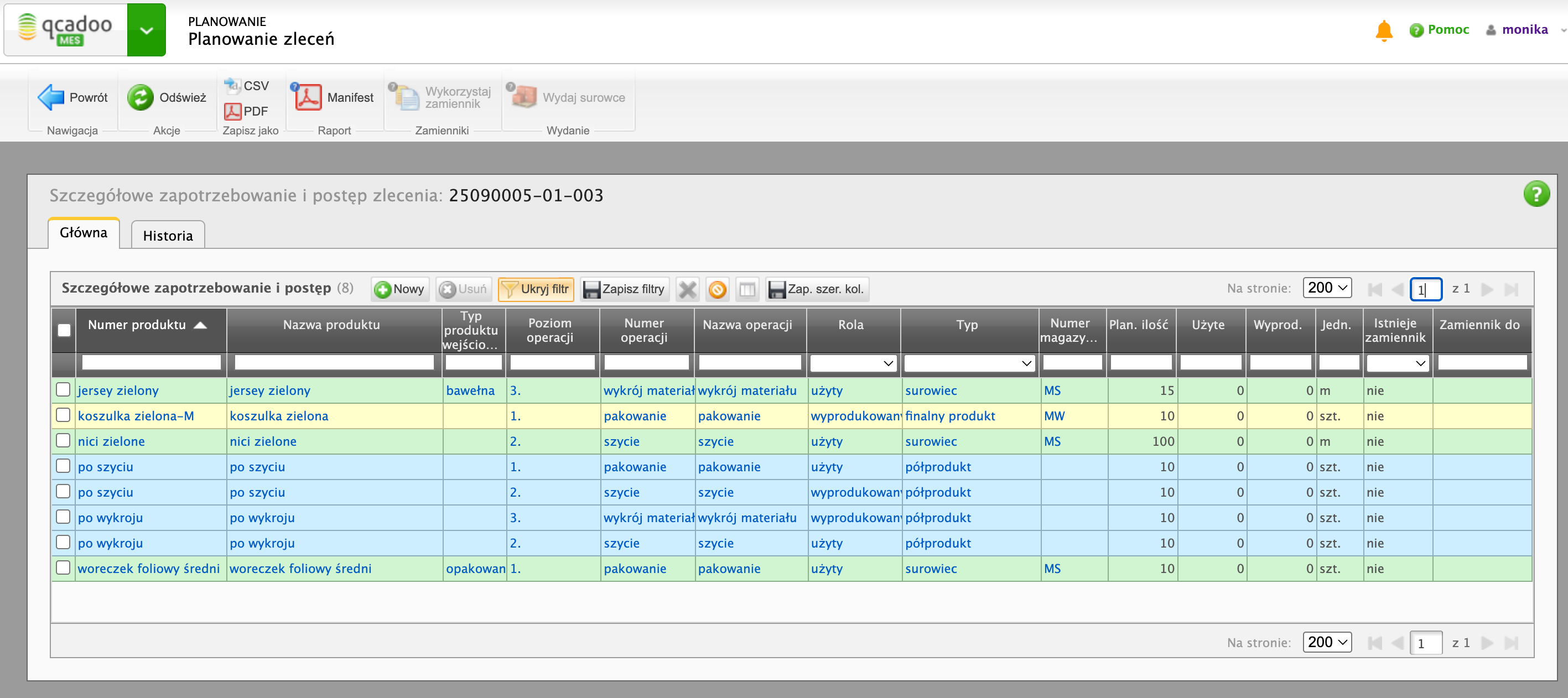This screenshot has width=1568, height=698.
Task: Open the green qcadoo menu dropdown
Action: [146, 30]
